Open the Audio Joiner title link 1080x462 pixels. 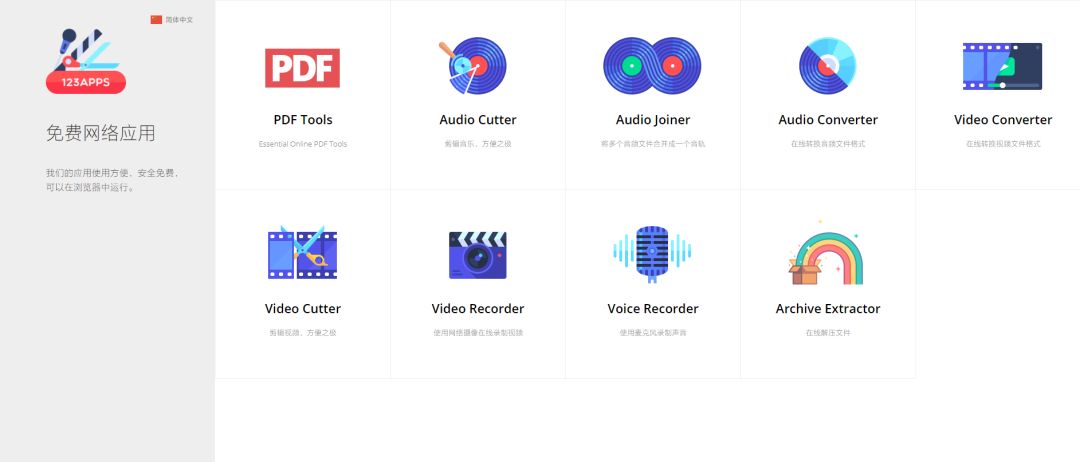(x=652, y=120)
